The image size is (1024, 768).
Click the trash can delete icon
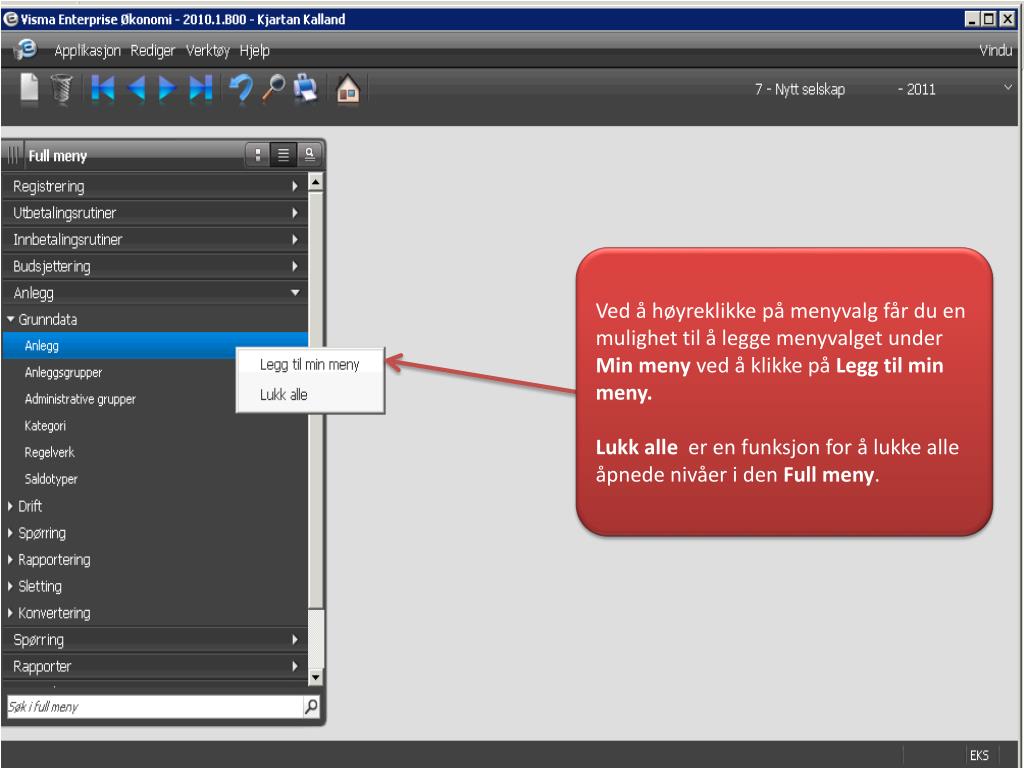point(61,89)
